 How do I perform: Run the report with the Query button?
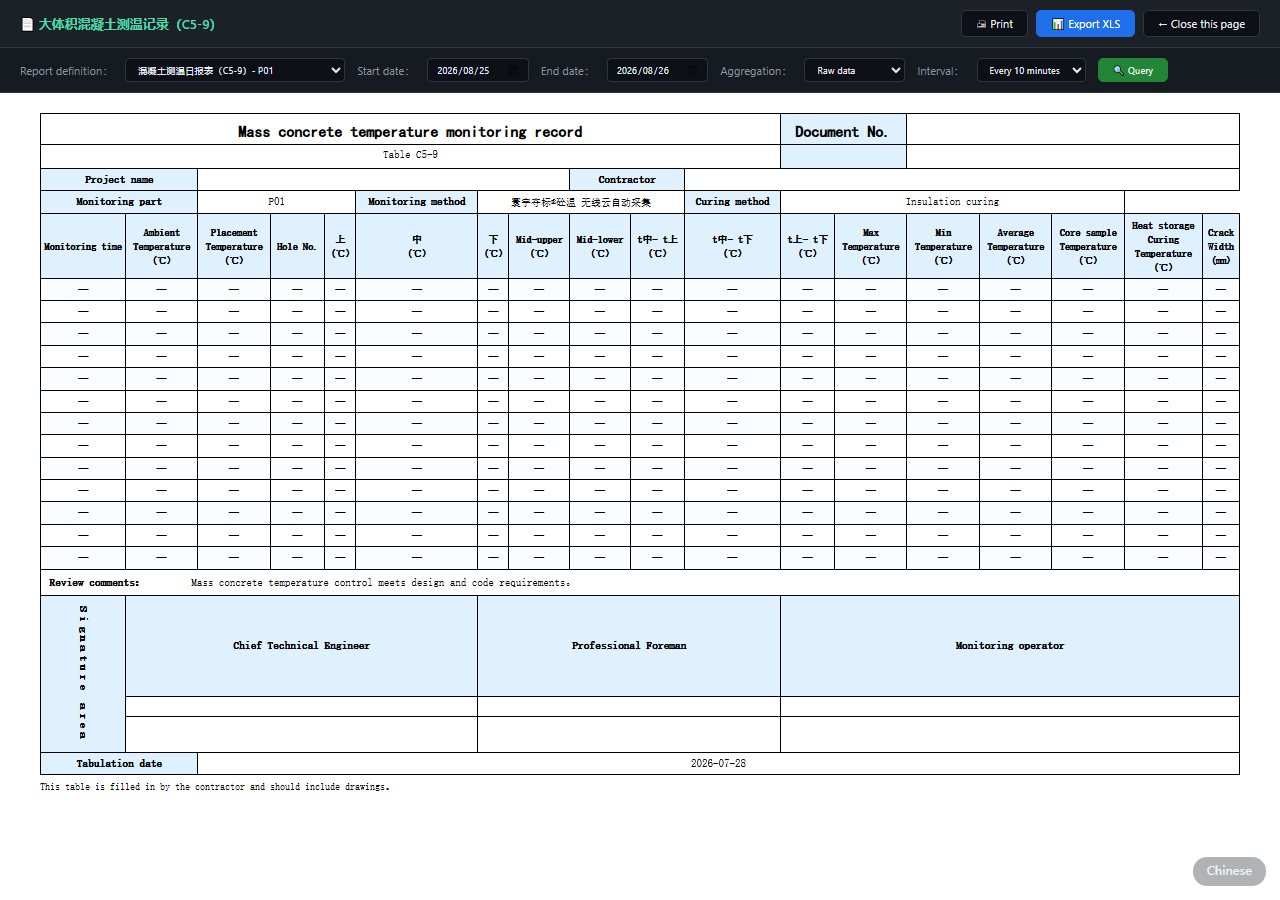click(1133, 70)
